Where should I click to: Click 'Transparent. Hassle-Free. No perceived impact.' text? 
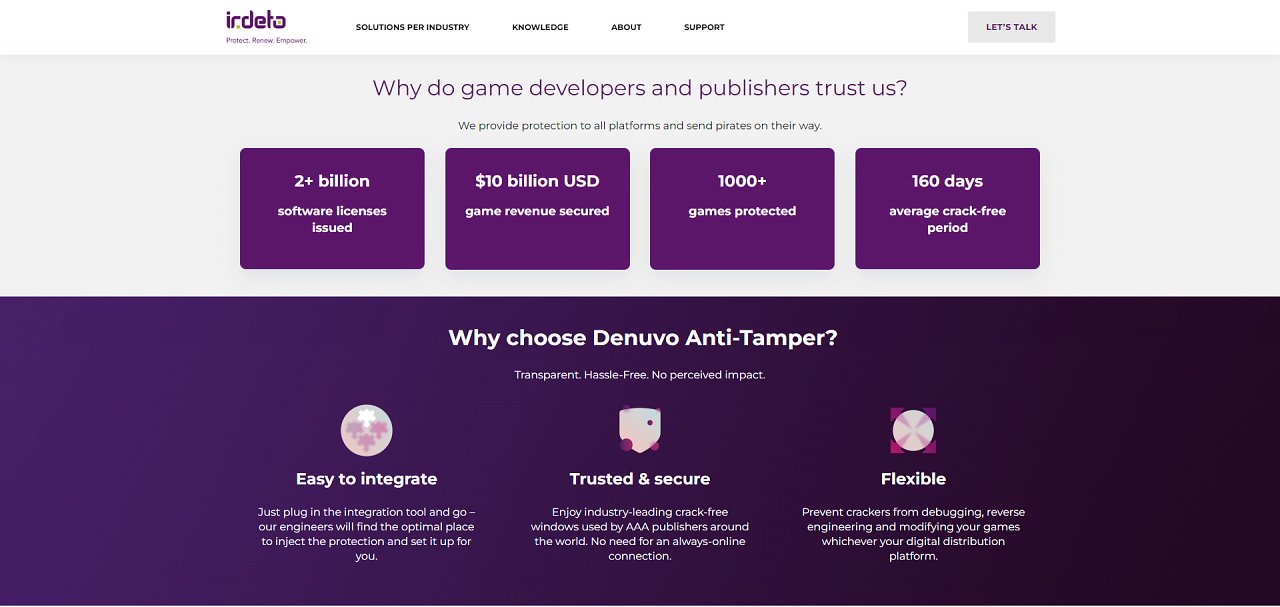point(640,375)
